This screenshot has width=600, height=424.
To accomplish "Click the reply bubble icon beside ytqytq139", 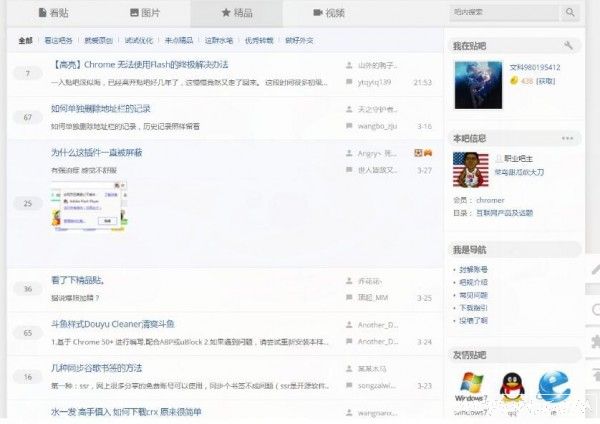I will [x=349, y=82].
